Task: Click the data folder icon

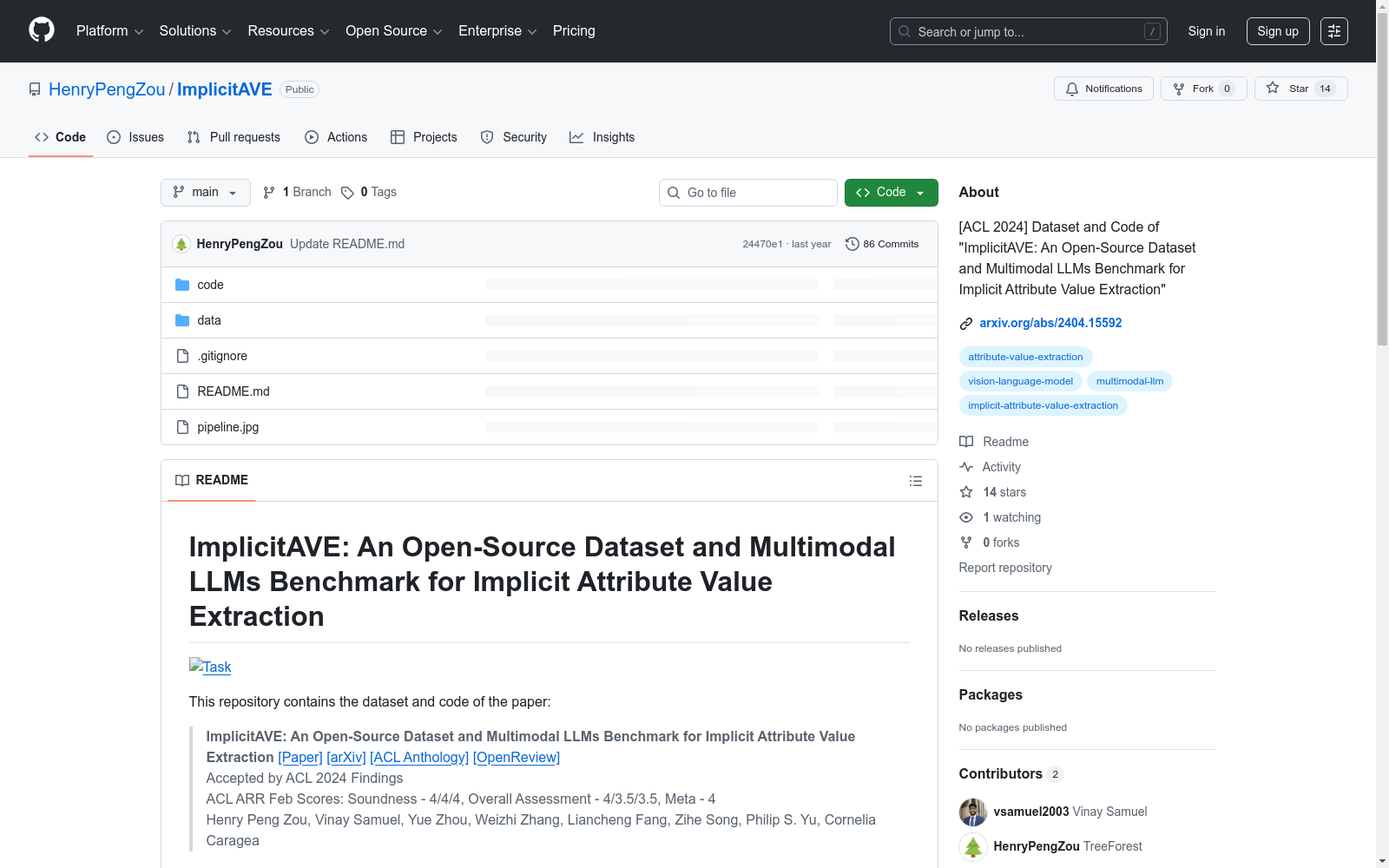Action: click(182, 320)
